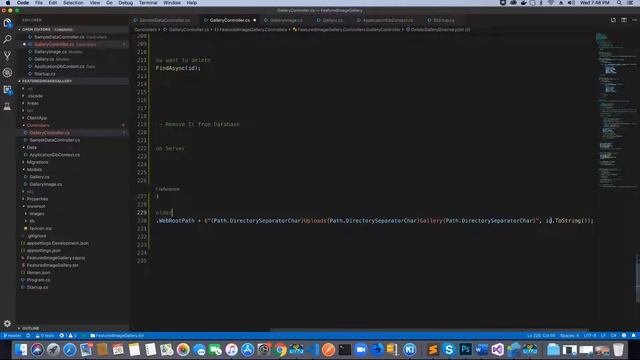Open SampleDataController.cs in Controllers folder

pos(55,140)
